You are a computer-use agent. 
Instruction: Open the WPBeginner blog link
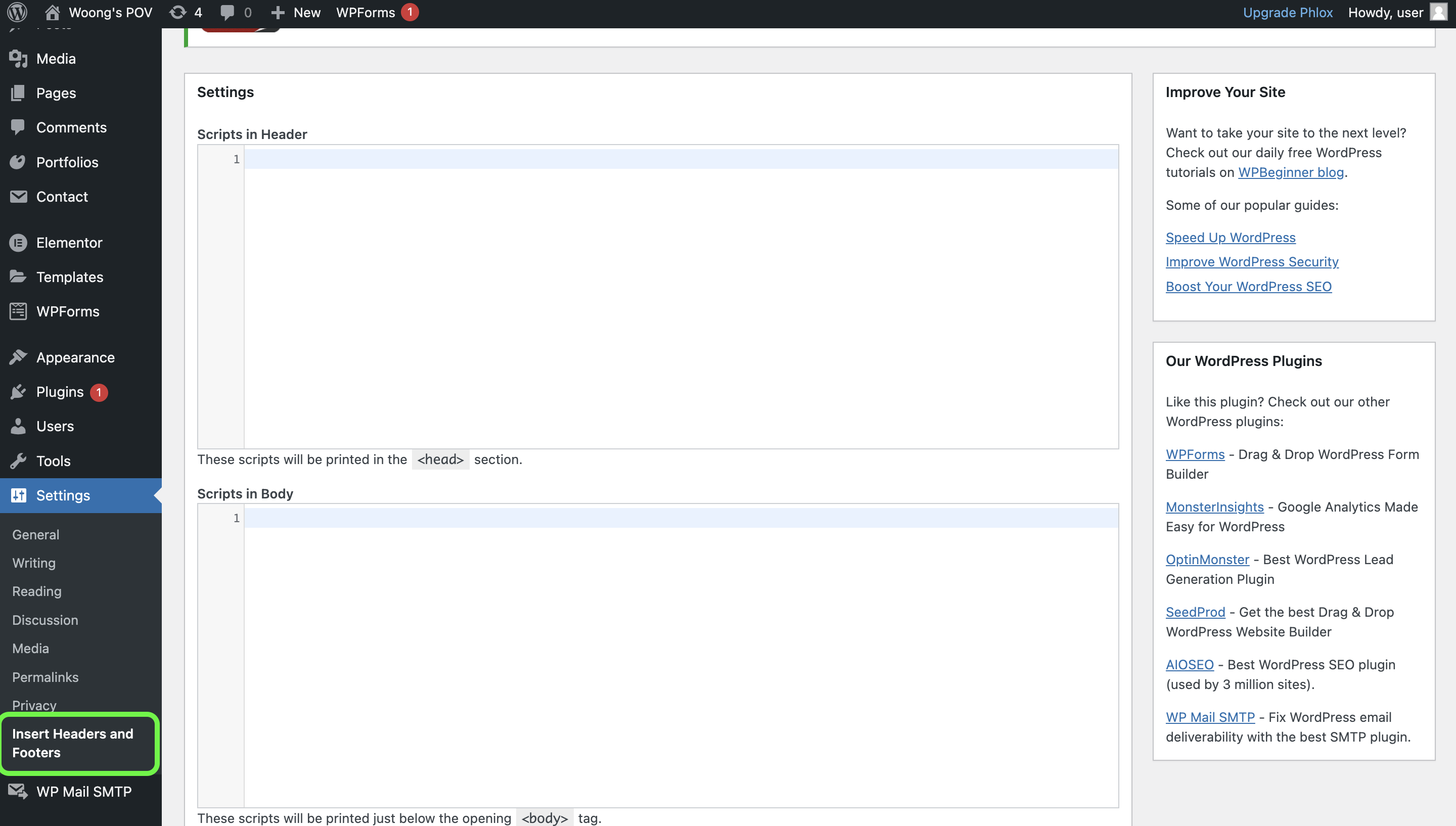[1290, 172]
